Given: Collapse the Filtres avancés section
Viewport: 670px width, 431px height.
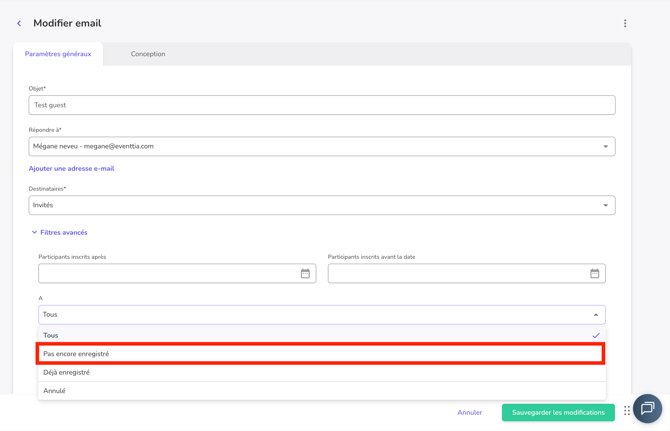Looking at the screenshot, I should [x=59, y=232].
